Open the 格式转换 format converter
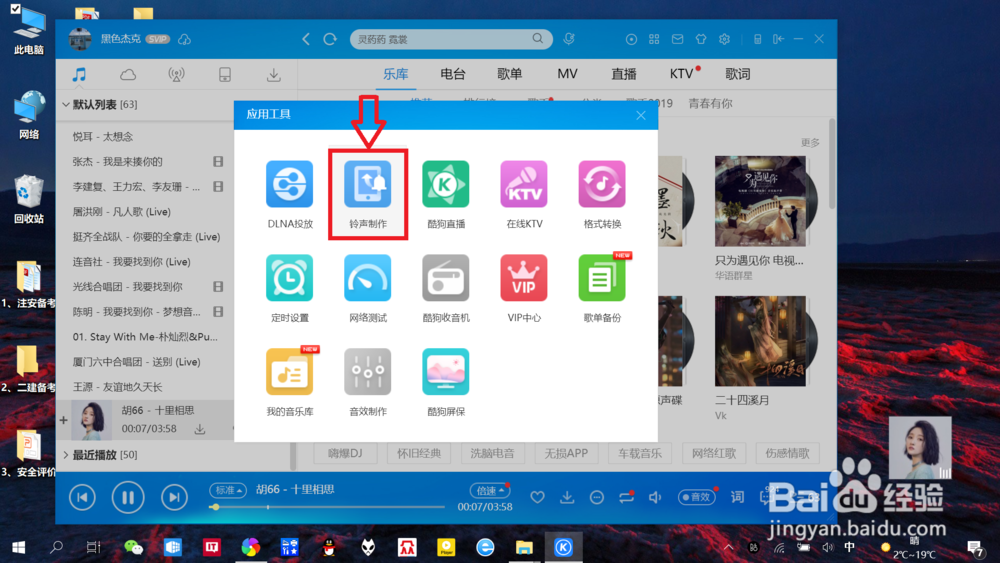1000x563 pixels. (602, 194)
